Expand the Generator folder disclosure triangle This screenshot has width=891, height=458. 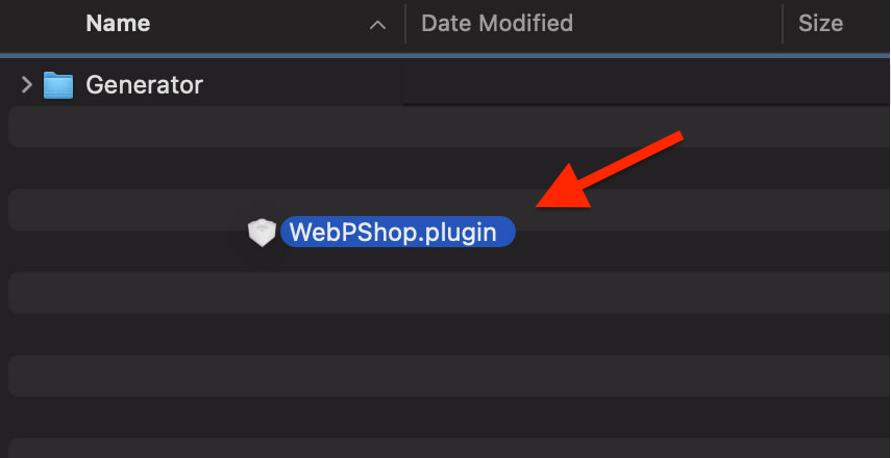[26, 86]
